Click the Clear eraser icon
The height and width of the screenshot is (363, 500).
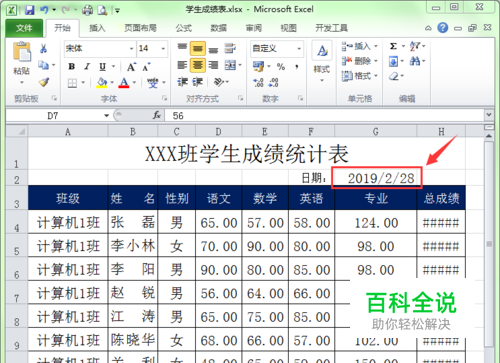click(394, 76)
